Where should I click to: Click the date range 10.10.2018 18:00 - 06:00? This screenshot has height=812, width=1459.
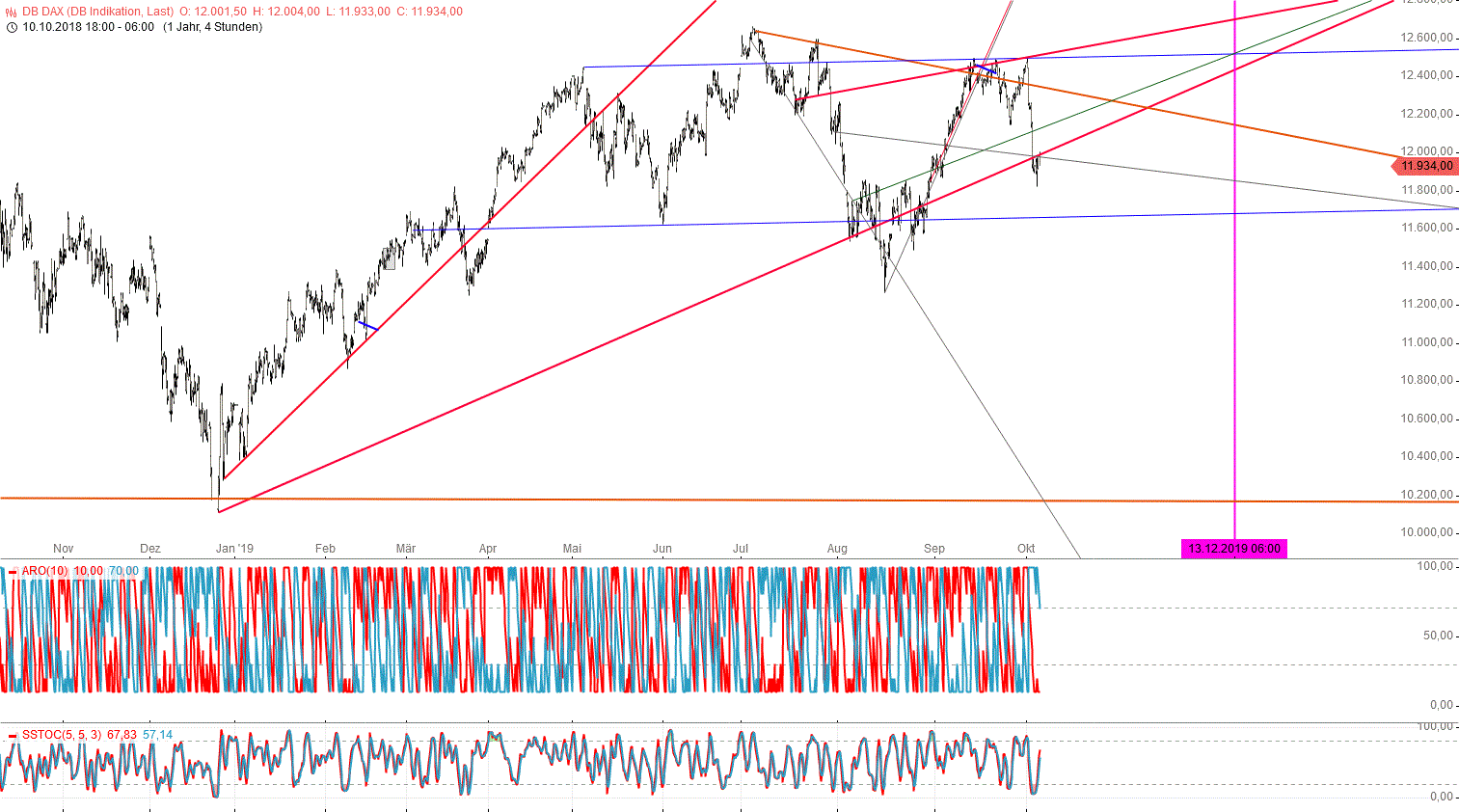pyautogui.click(x=88, y=27)
